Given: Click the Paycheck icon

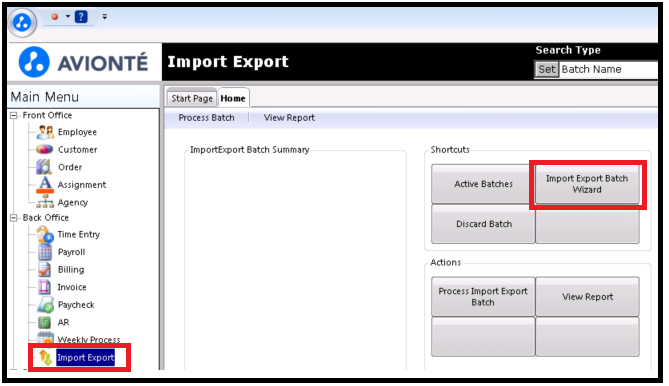Looking at the screenshot, I should (45, 305).
